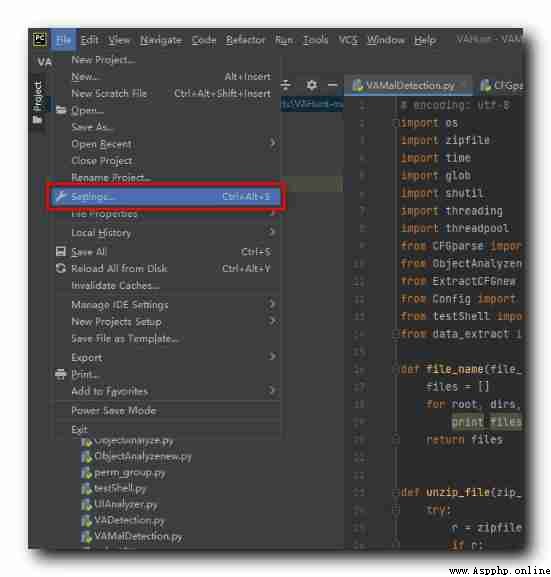The image size is (551, 577).
Task: Click python file icon beside VADetection.py
Action: [x=86, y=521]
